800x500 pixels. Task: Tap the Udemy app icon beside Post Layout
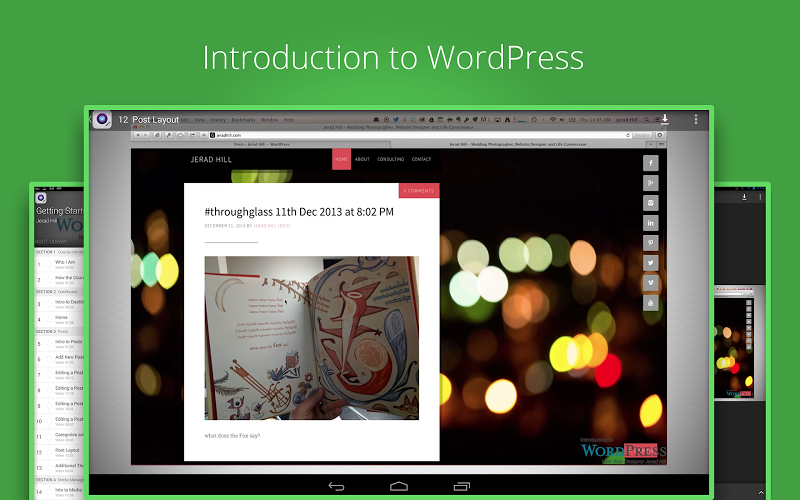coord(102,119)
